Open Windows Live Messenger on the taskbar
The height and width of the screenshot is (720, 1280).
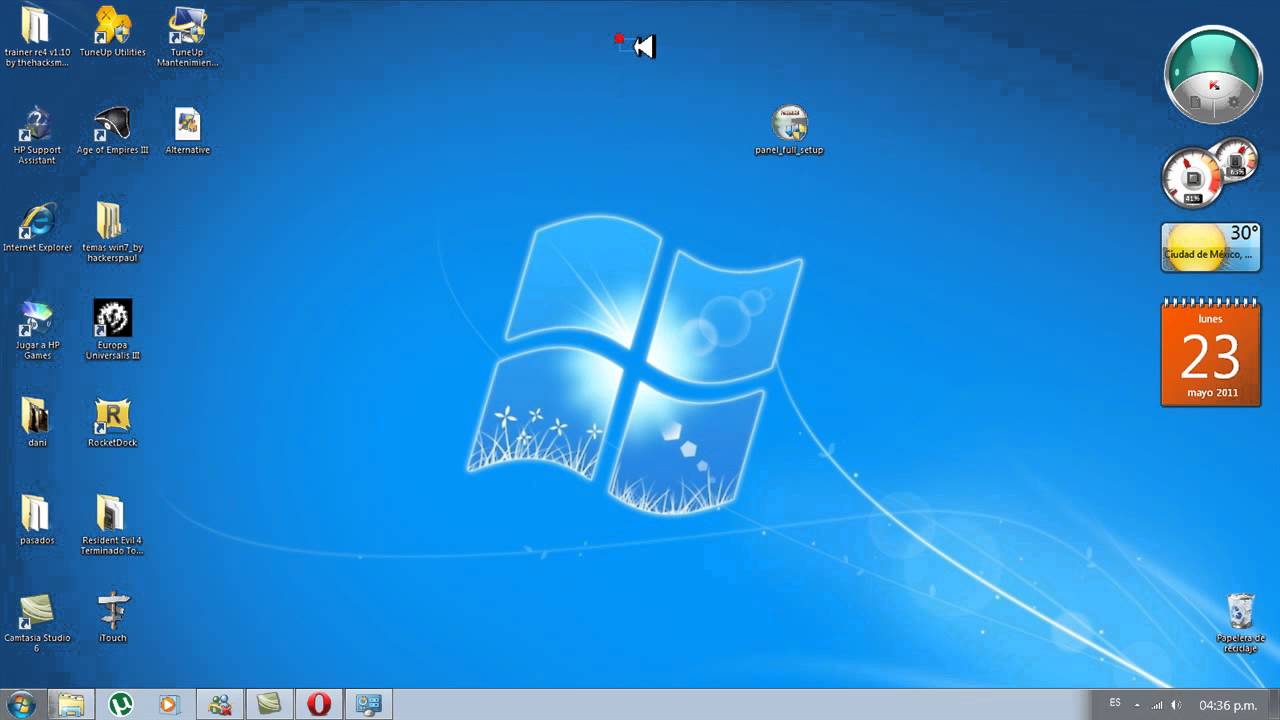pos(220,704)
